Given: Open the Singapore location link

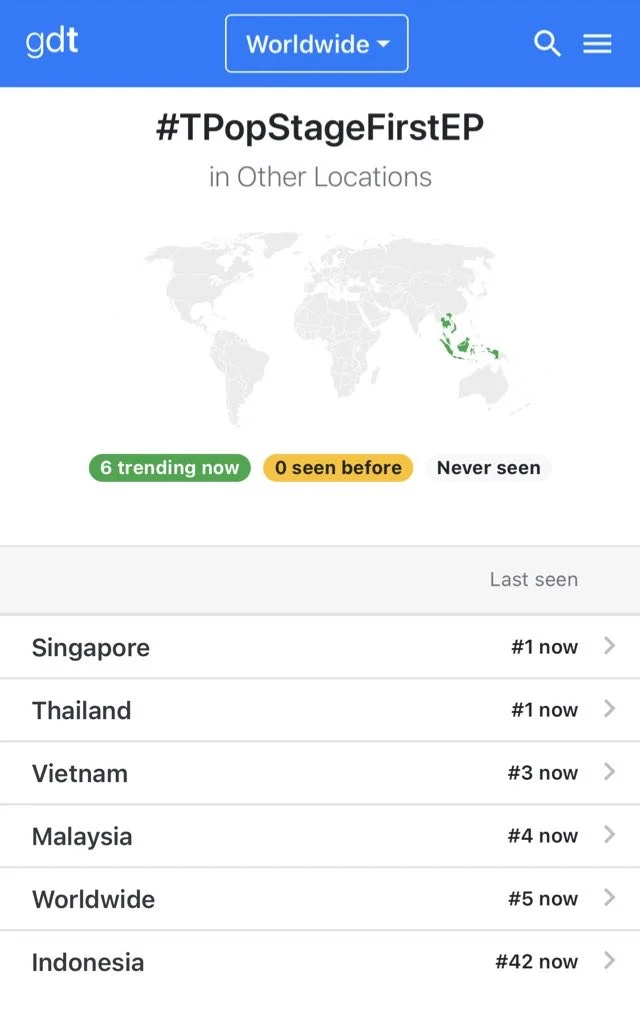Looking at the screenshot, I should (91, 648).
